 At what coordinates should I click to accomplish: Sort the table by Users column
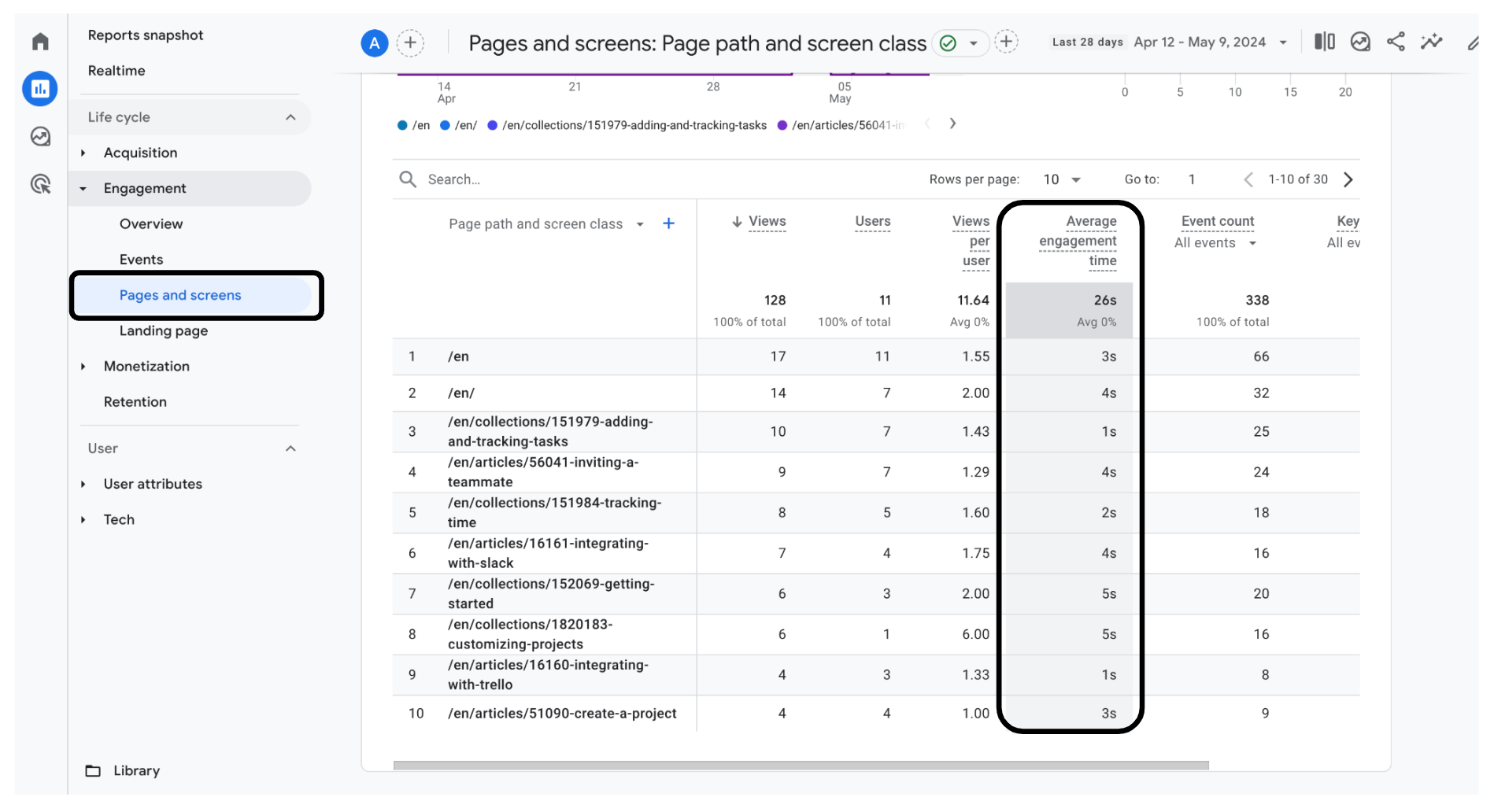pos(872,222)
